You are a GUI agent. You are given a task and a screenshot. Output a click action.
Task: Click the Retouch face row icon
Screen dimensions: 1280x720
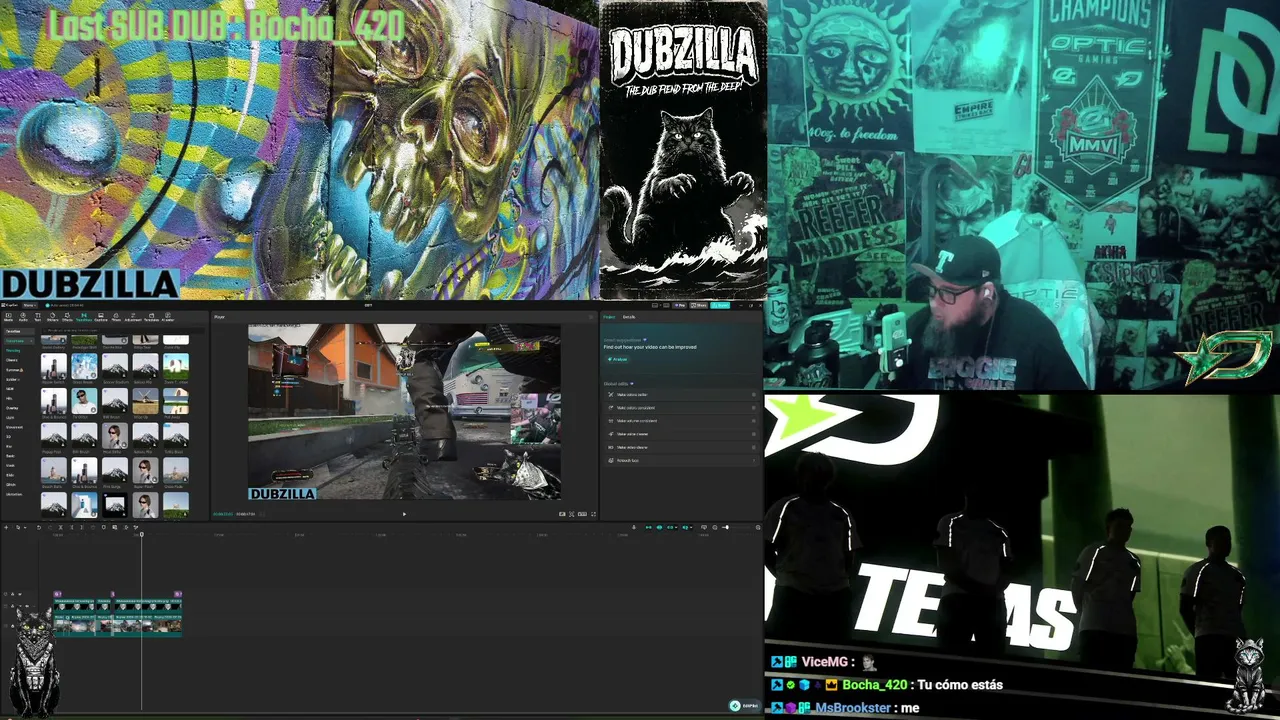(x=611, y=460)
